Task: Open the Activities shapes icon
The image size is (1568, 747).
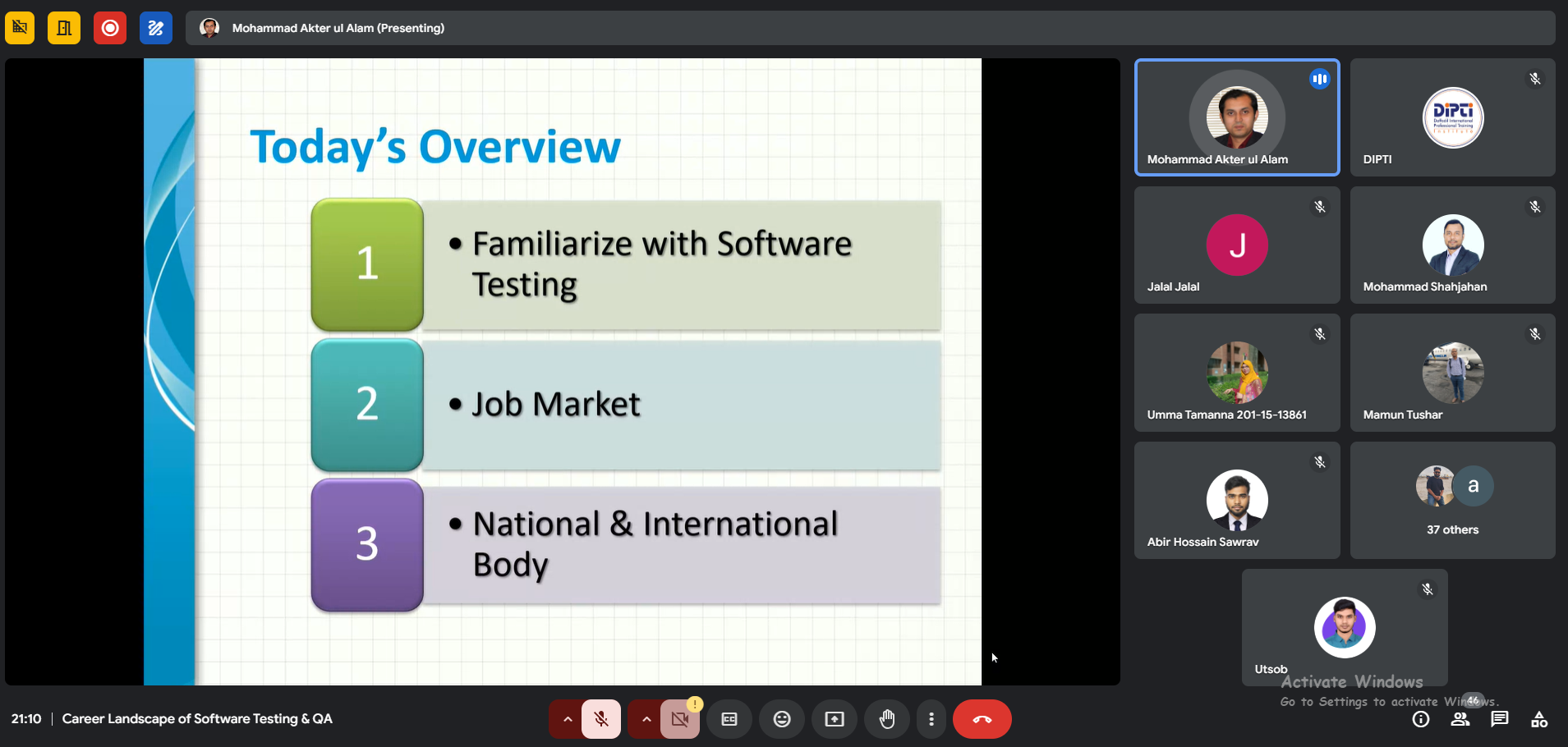Action: pyautogui.click(x=1538, y=719)
